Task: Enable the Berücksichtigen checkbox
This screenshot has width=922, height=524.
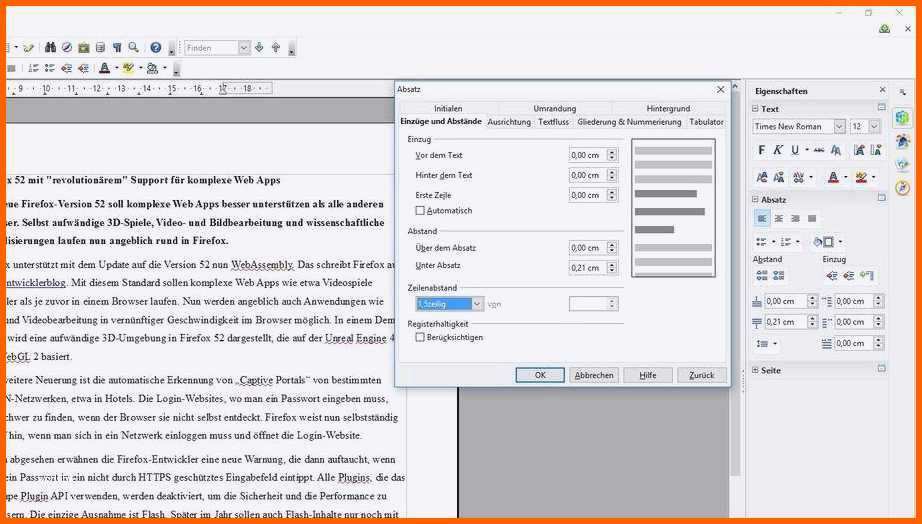Action: tap(420, 338)
